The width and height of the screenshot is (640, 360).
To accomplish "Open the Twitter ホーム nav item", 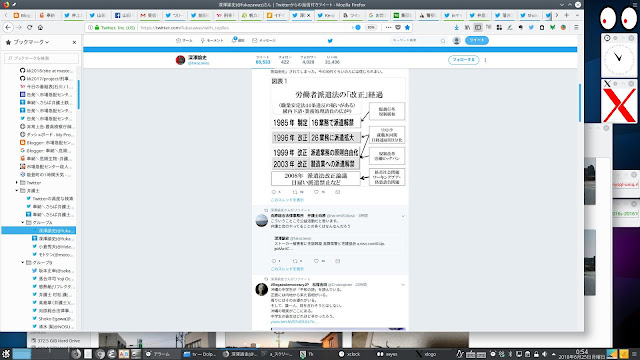I will [184, 40].
